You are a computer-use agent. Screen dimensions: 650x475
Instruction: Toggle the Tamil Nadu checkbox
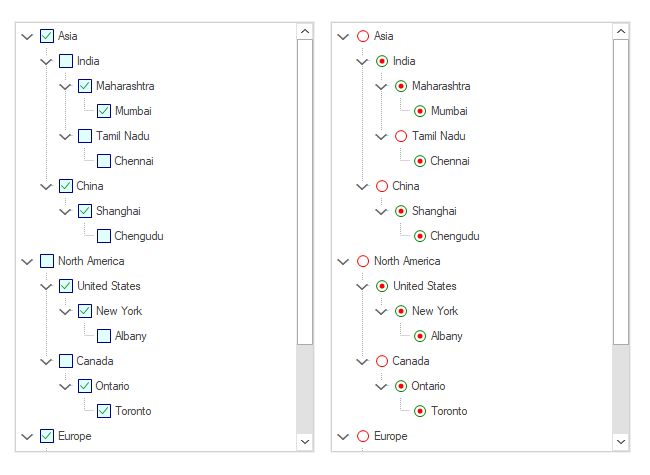tap(85, 136)
